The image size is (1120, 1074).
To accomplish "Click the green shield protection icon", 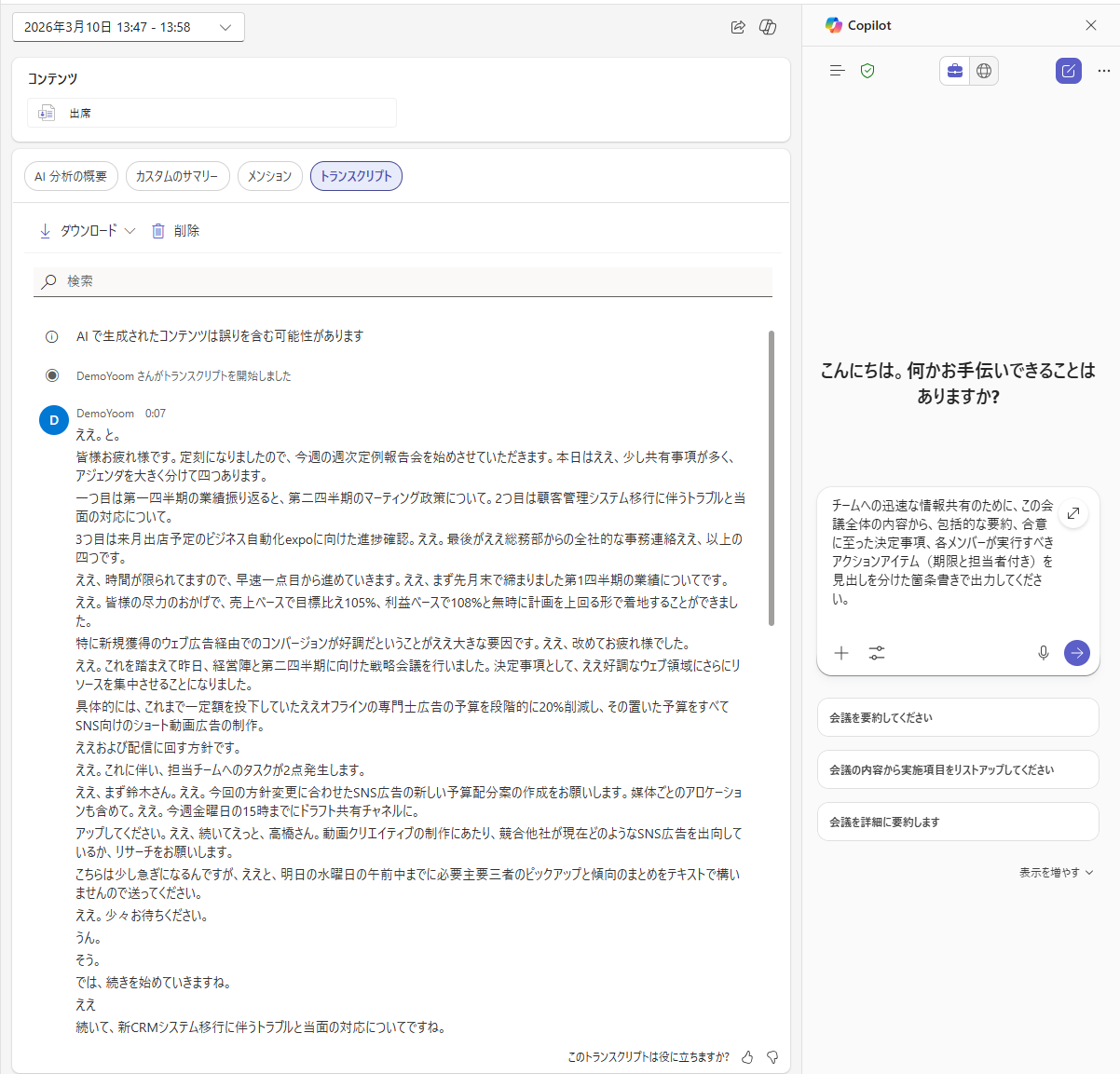I will pyautogui.click(x=867, y=71).
